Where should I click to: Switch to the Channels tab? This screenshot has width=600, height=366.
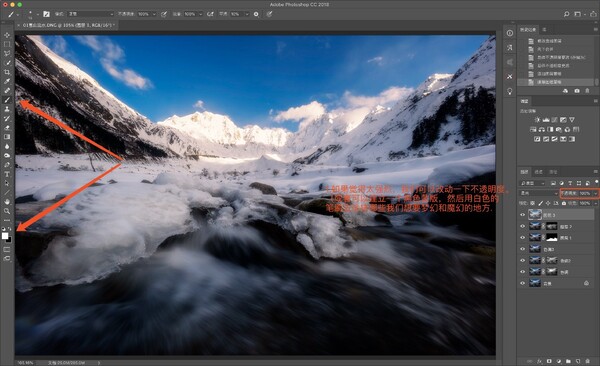point(539,172)
